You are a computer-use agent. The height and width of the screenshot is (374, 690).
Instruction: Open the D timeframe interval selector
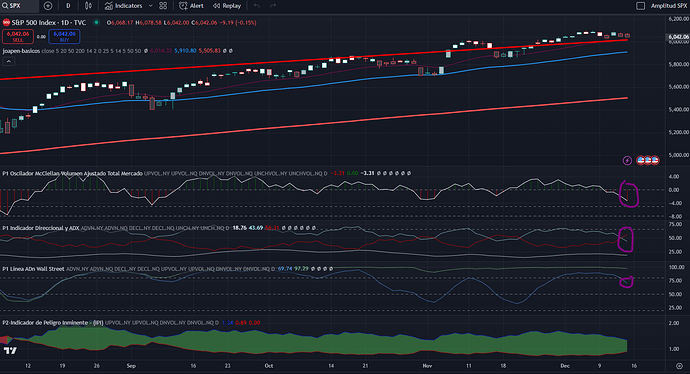68,6
